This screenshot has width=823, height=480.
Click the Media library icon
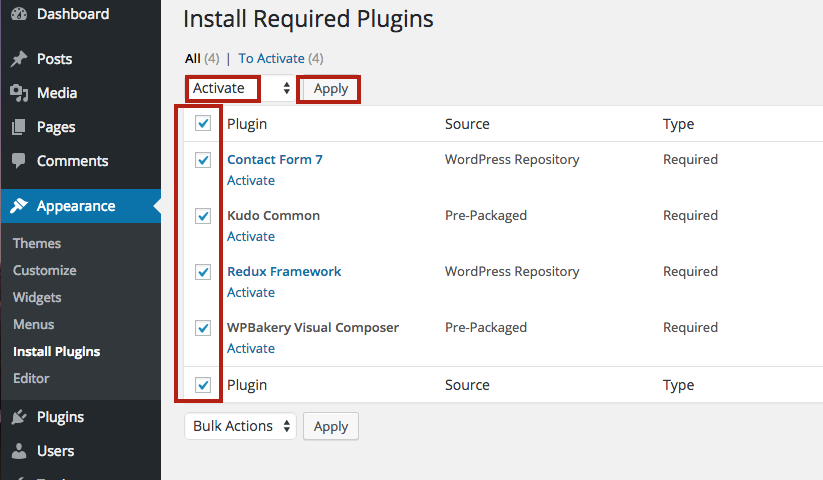pyautogui.click(x=19, y=93)
